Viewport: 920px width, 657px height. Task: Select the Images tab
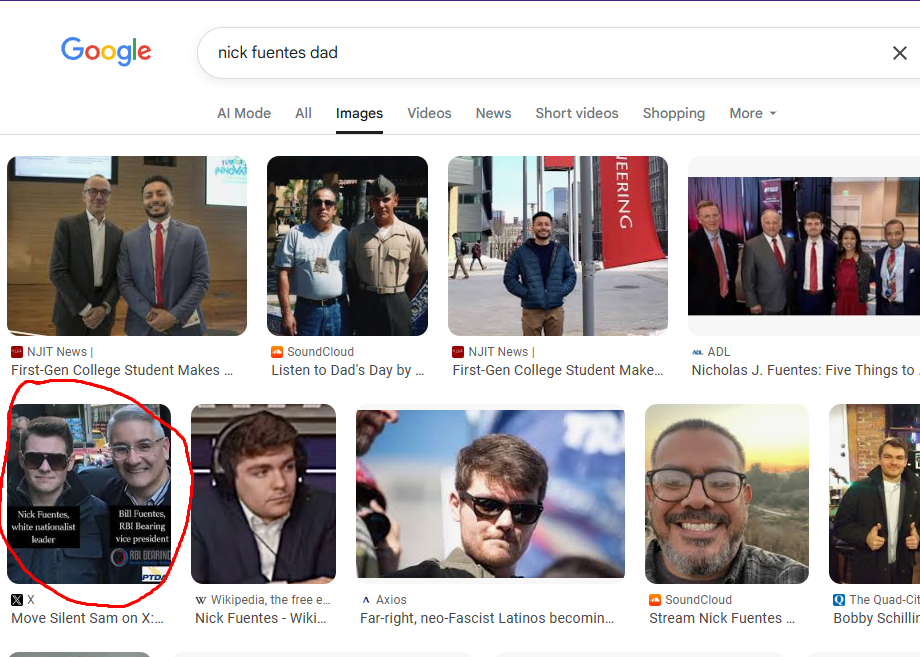[359, 113]
